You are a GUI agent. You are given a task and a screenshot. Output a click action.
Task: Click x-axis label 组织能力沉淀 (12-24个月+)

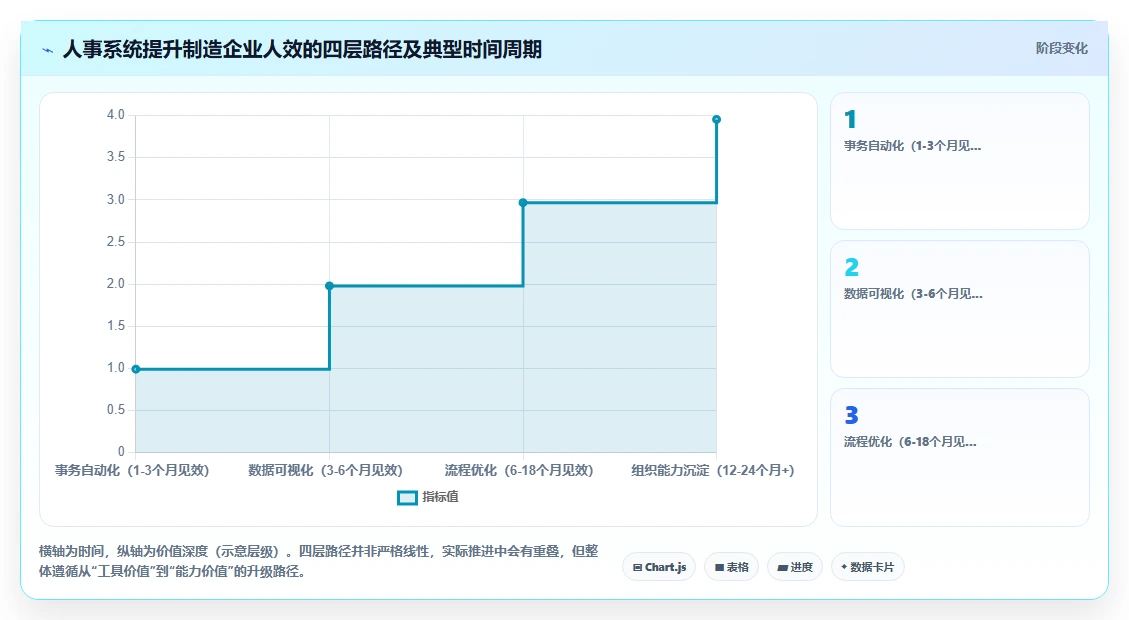[713, 470]
